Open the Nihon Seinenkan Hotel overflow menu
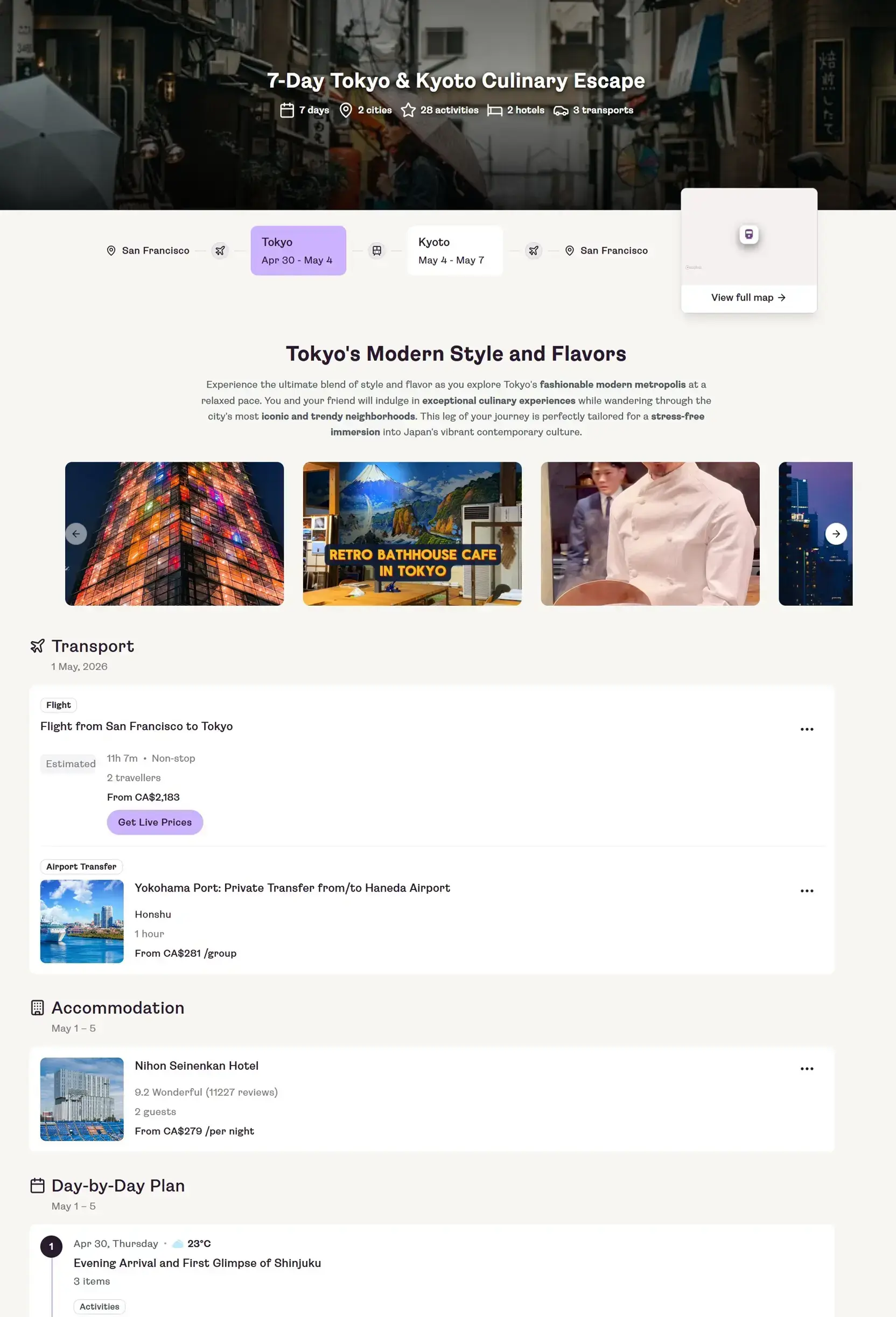Viewport: 896px width, 1317px height. 807,1068
